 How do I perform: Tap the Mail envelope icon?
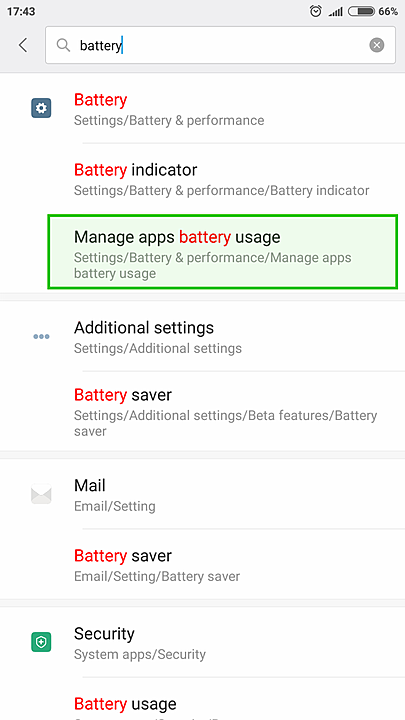(x=41, y=495)
